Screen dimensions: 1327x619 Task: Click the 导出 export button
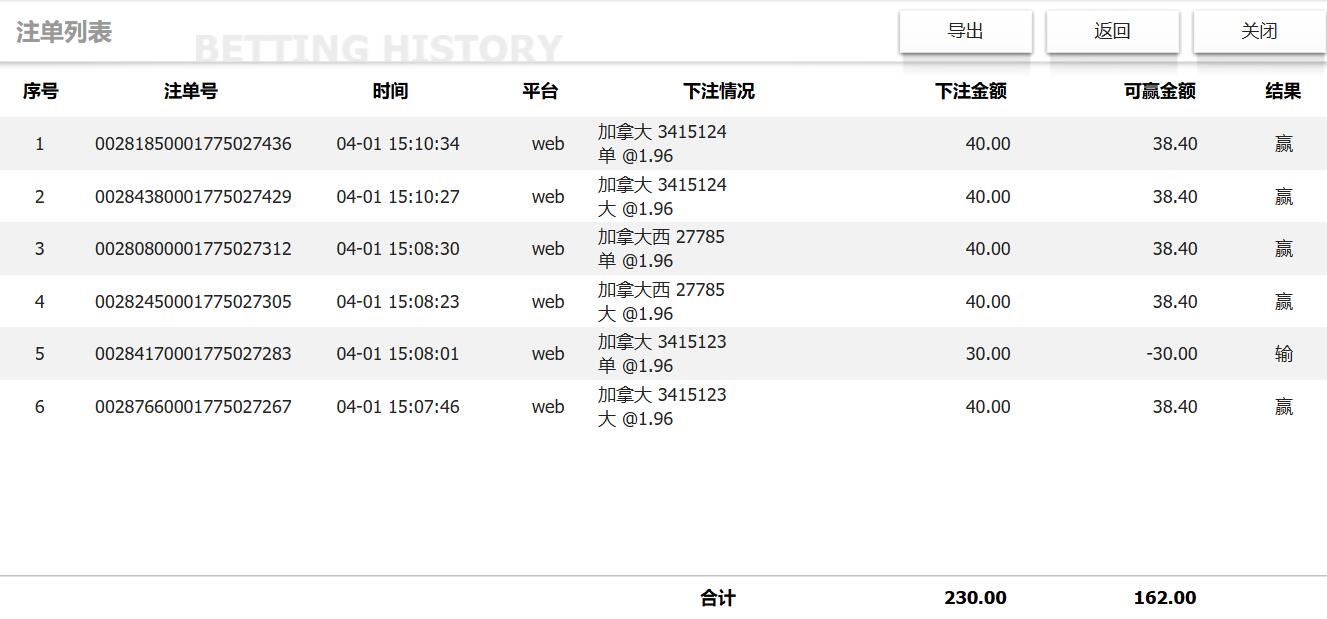965,32
